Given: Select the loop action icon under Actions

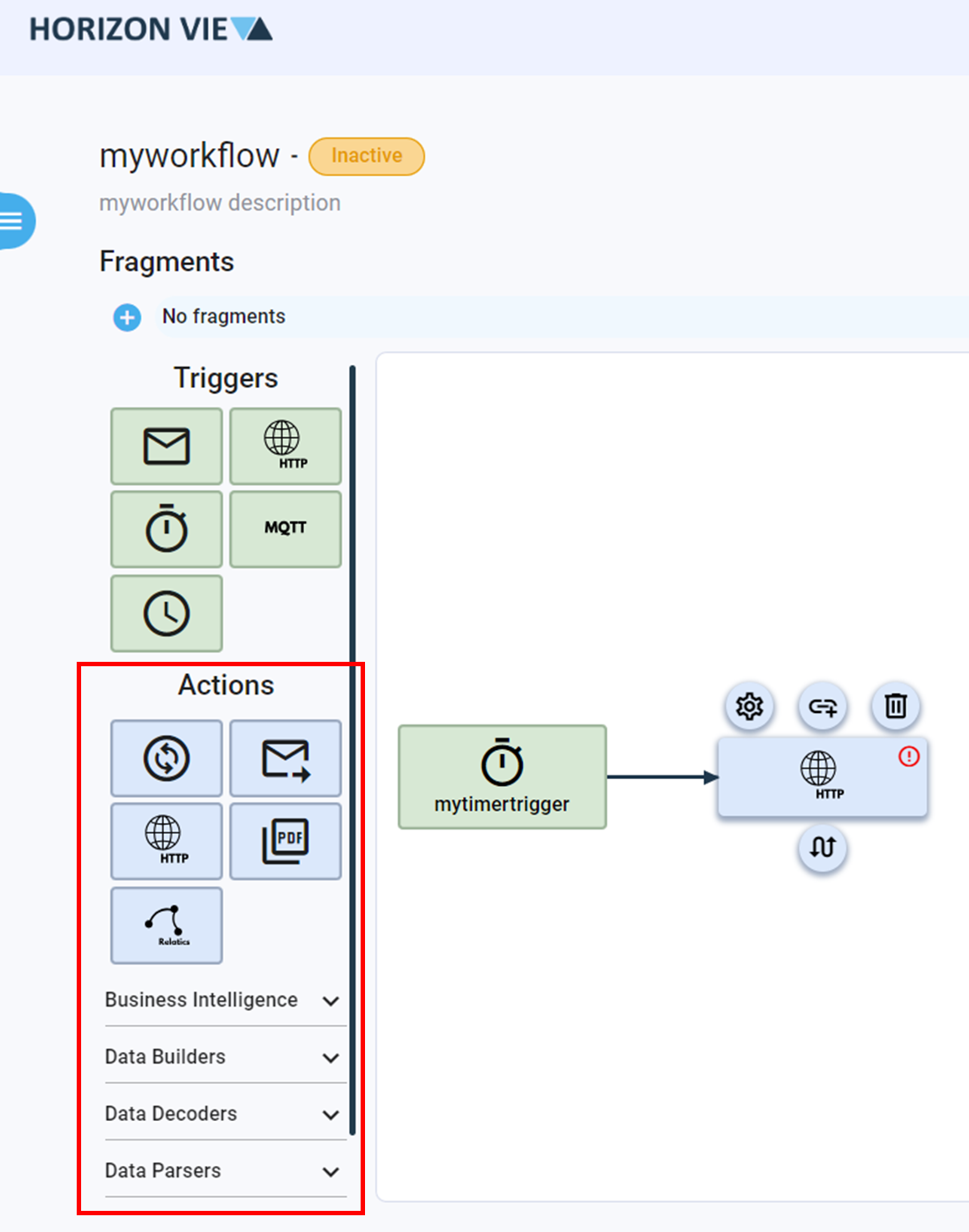Looking at the screenshot, I should tap(166, 758).
